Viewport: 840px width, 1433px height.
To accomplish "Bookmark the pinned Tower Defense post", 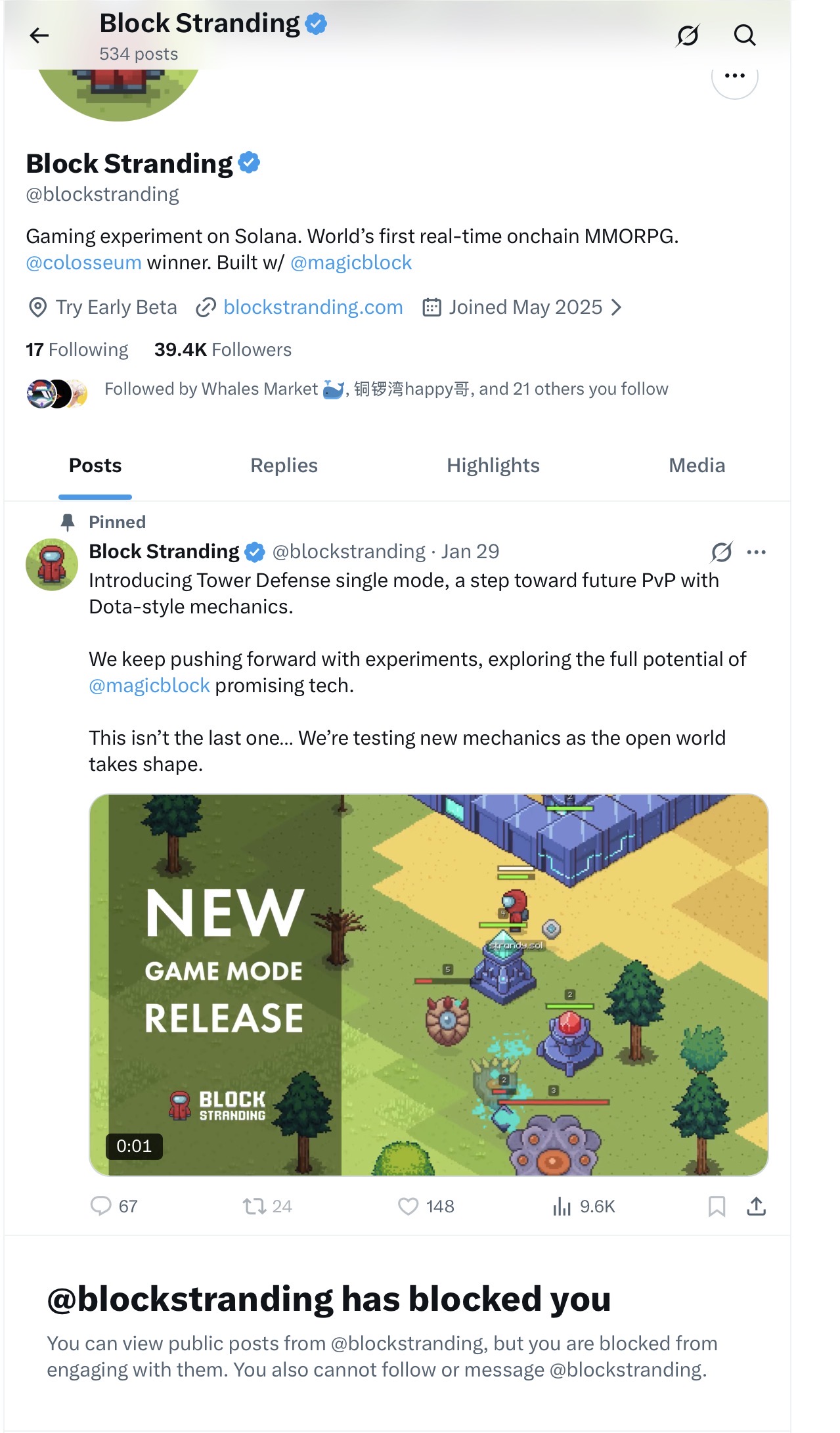I will [717, 1206].
